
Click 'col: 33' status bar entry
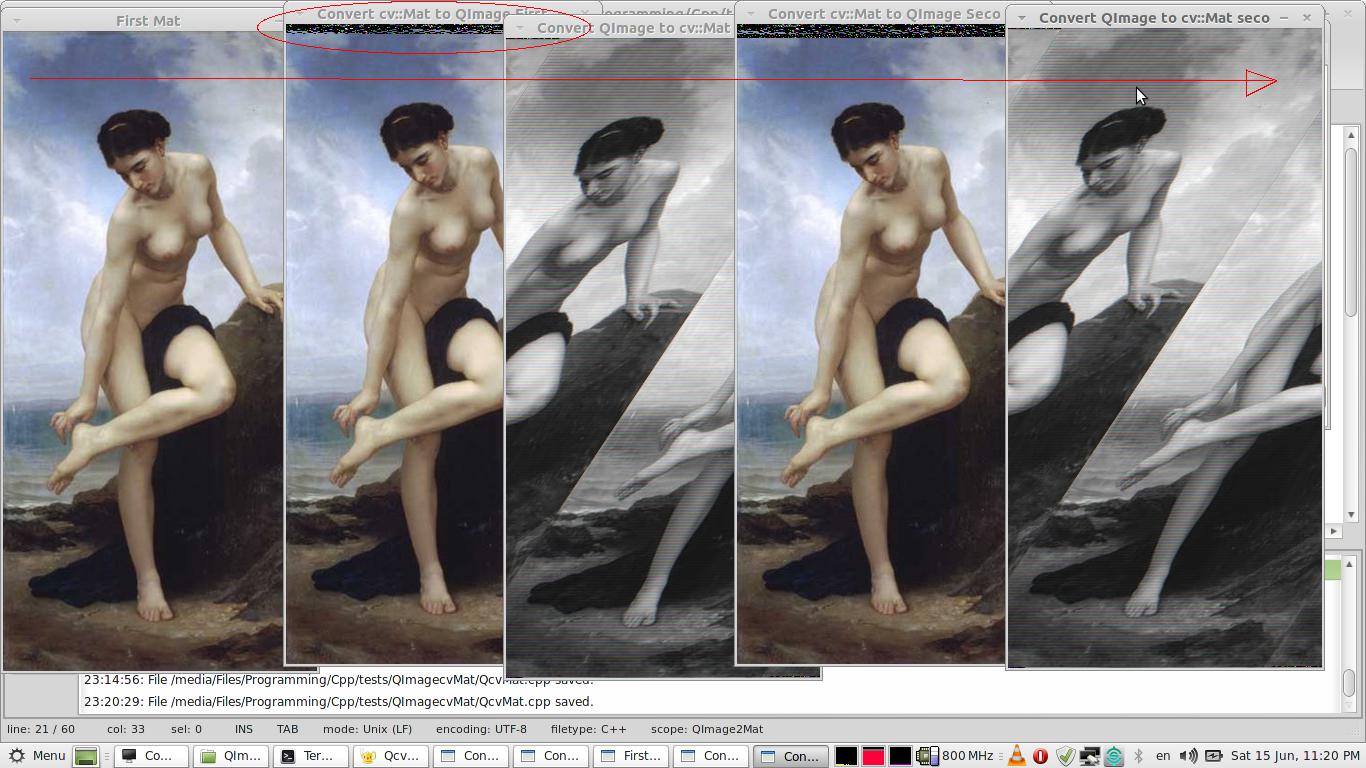pyautogui.click(x=126, y=729)
